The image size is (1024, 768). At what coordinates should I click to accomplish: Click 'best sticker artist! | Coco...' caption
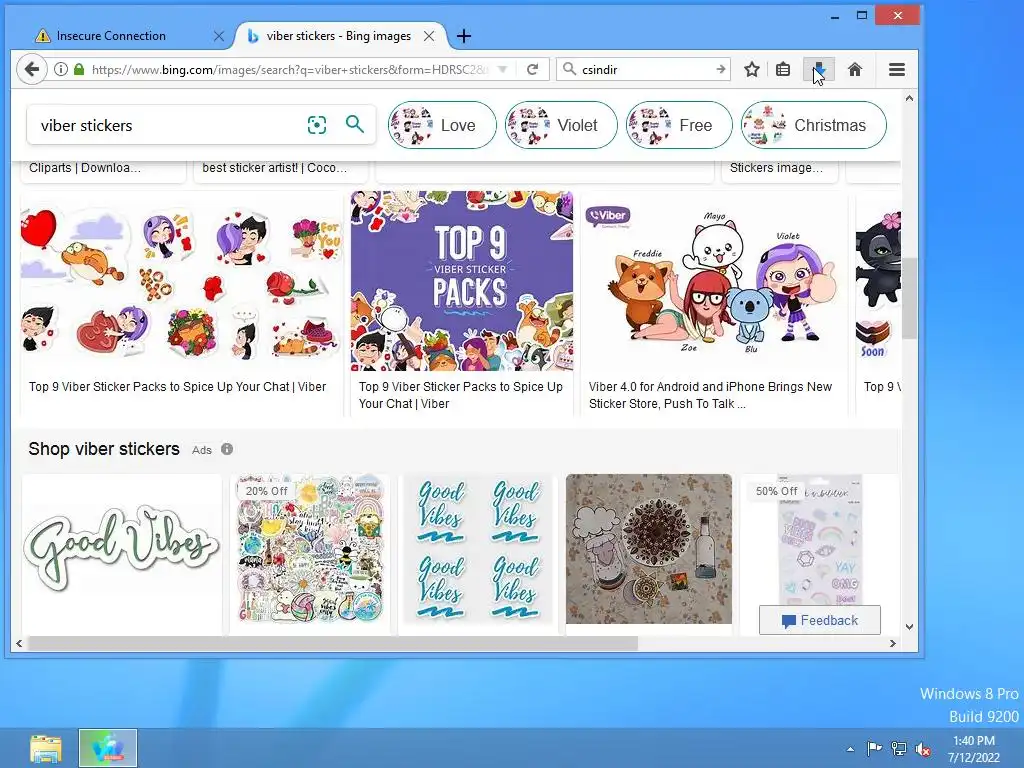274,168
